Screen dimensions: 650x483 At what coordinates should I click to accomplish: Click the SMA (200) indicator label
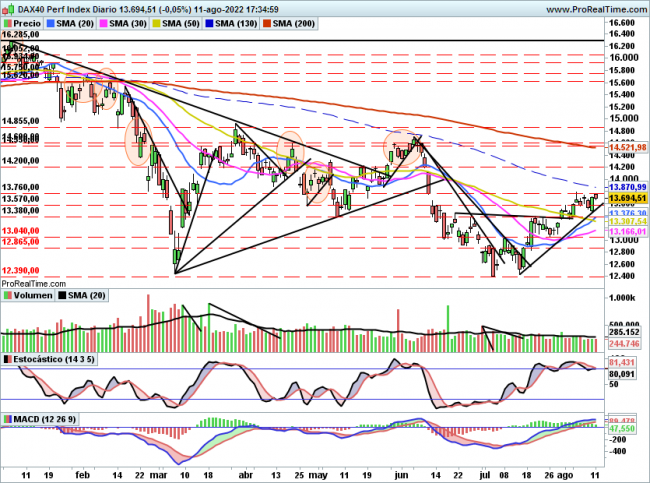click(317, 22)
